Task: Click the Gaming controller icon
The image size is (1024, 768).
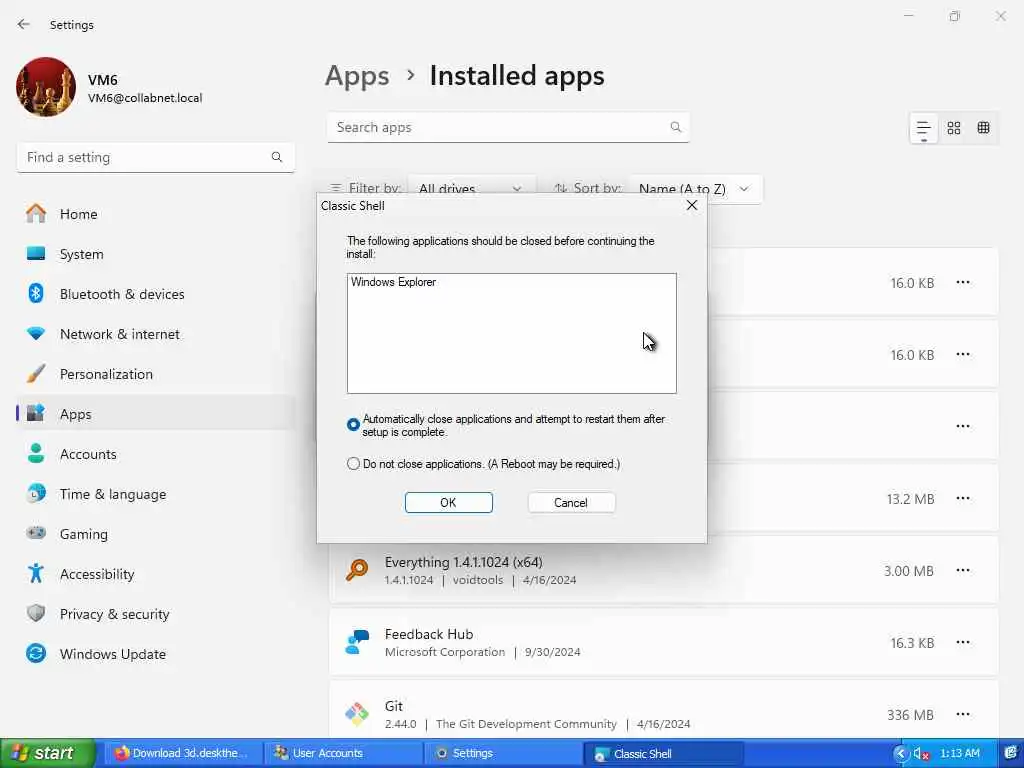Action: tap(36, 534)
